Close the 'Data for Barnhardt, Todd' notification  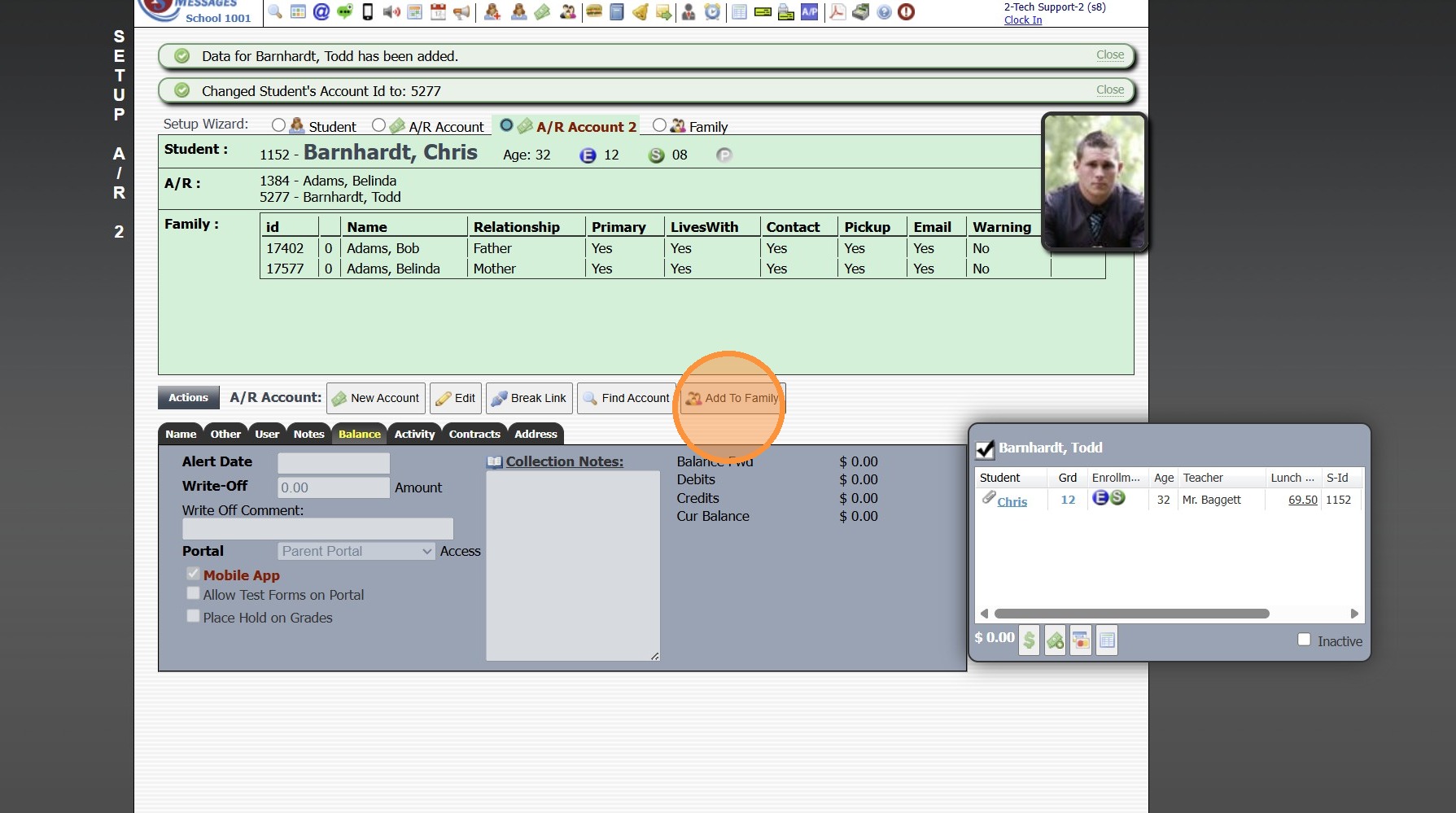1109,55
